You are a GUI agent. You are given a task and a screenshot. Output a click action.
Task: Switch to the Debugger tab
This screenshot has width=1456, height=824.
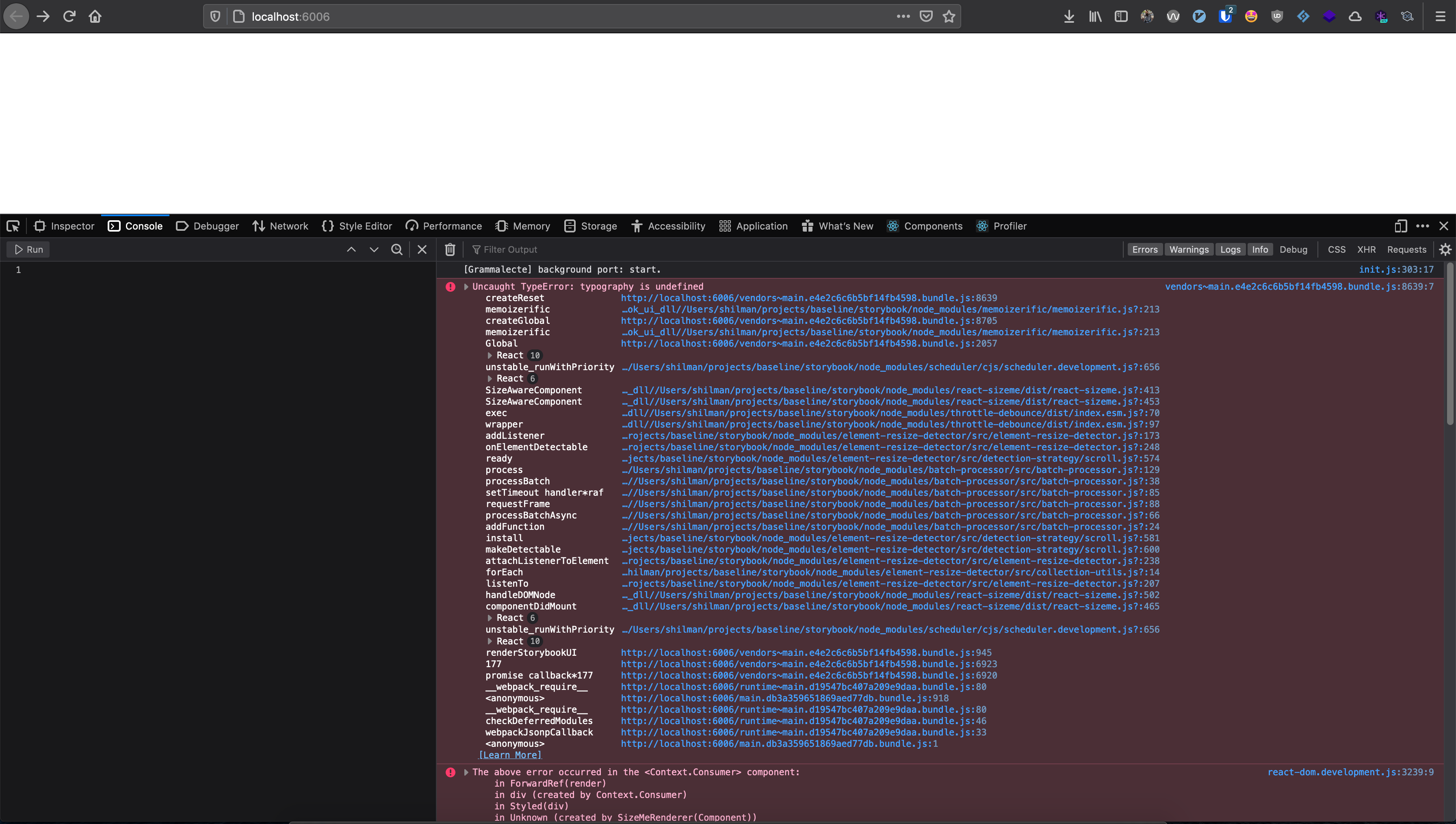(208, 226)
